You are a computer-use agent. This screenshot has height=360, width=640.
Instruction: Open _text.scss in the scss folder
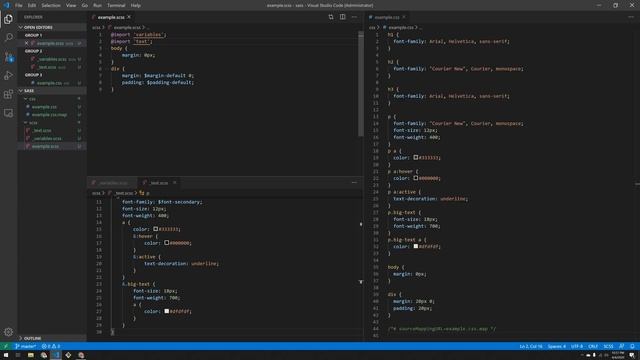coord(51,131)
